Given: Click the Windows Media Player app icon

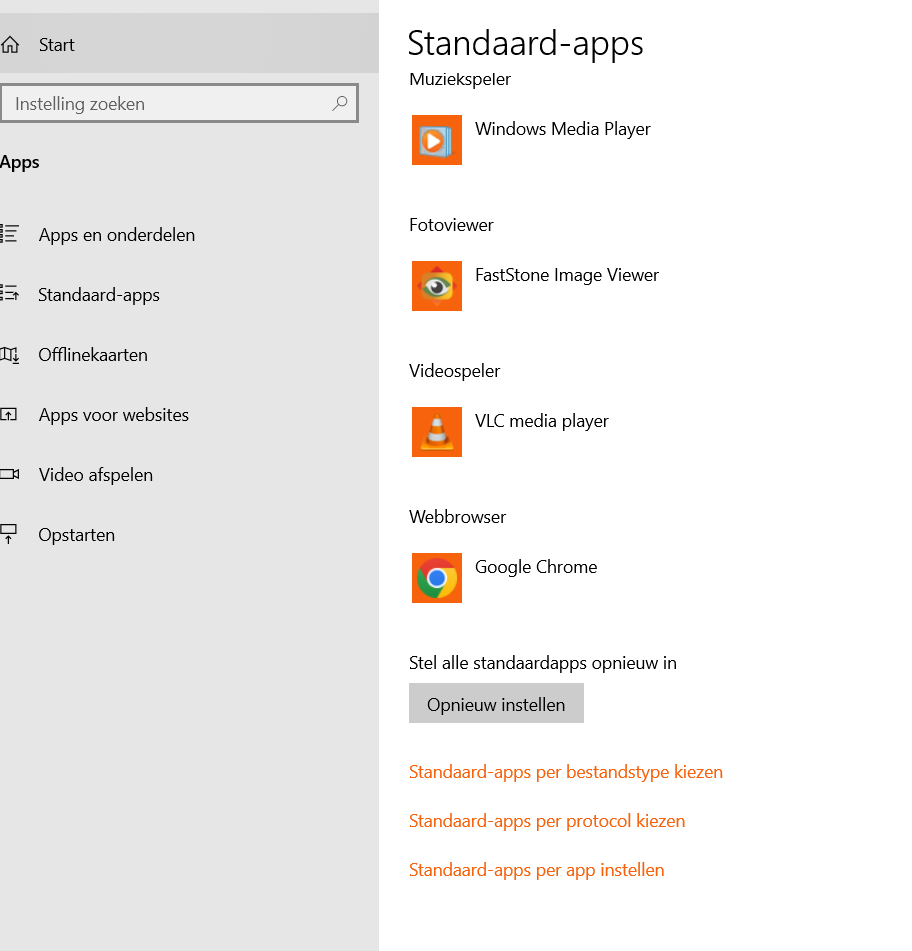Looking at the screenshot, I should tap(436, 140).
